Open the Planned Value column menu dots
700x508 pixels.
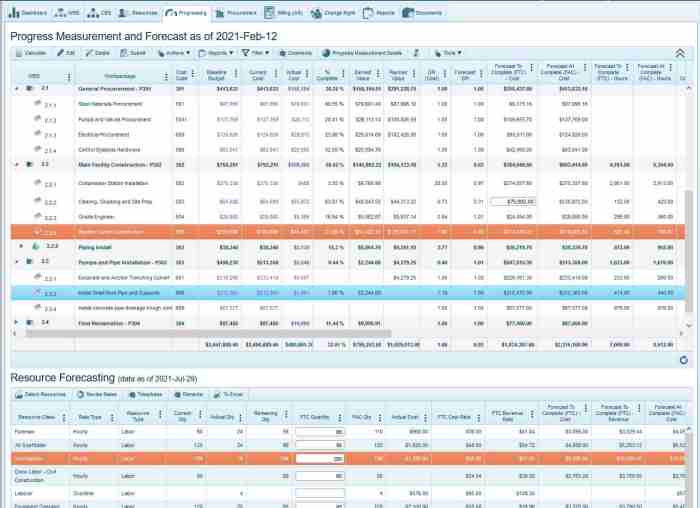point(414,74)
